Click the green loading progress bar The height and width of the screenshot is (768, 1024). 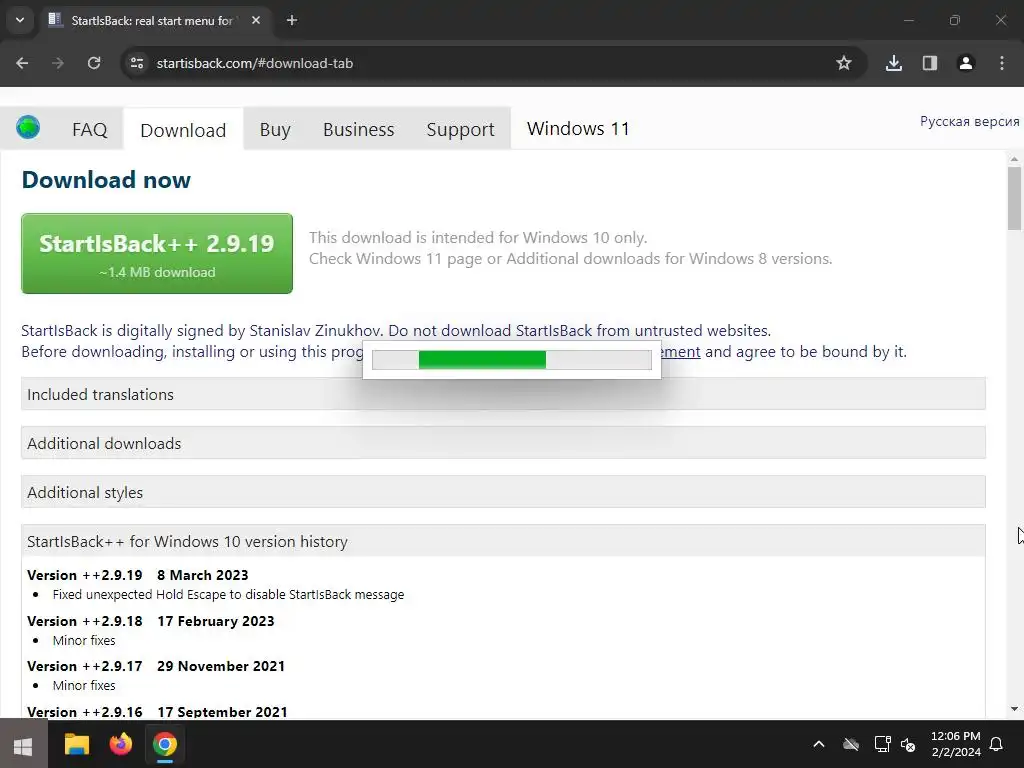coord(512,360)
